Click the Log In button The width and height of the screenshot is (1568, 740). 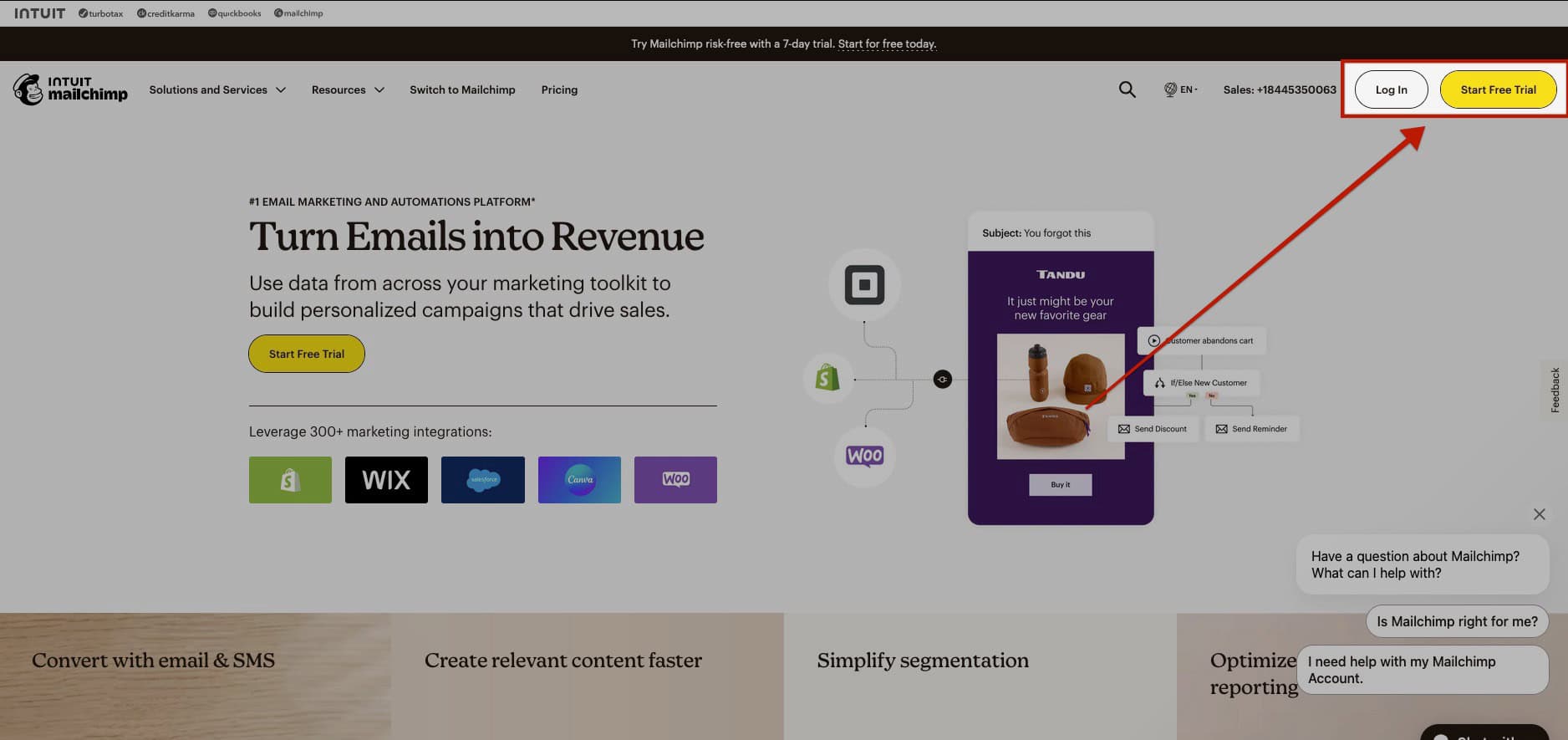click(1391, 89)
